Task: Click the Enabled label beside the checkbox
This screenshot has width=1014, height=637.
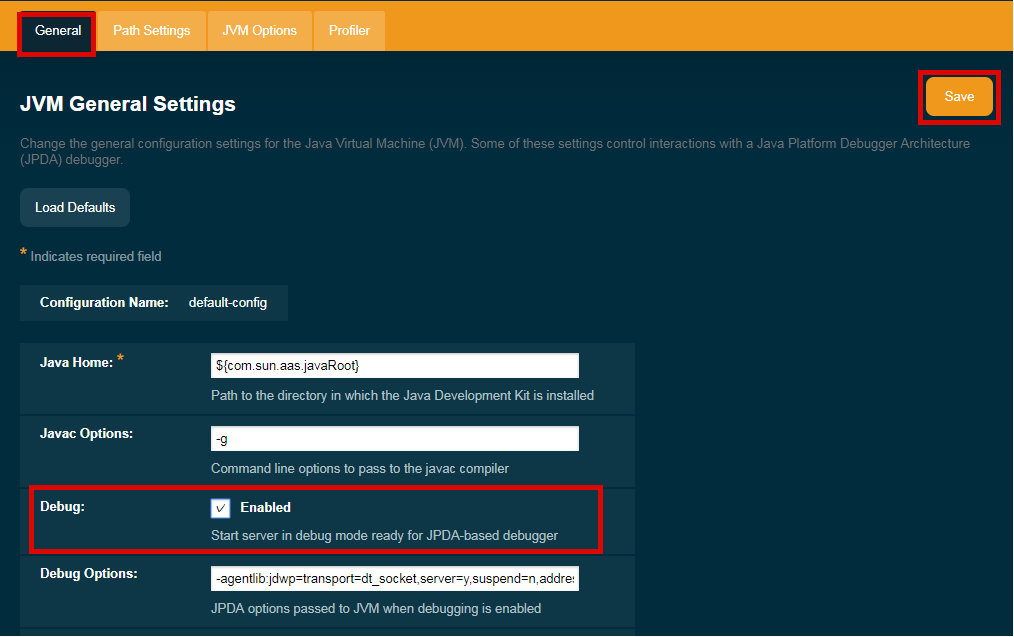Action: (x=265, y=508)
